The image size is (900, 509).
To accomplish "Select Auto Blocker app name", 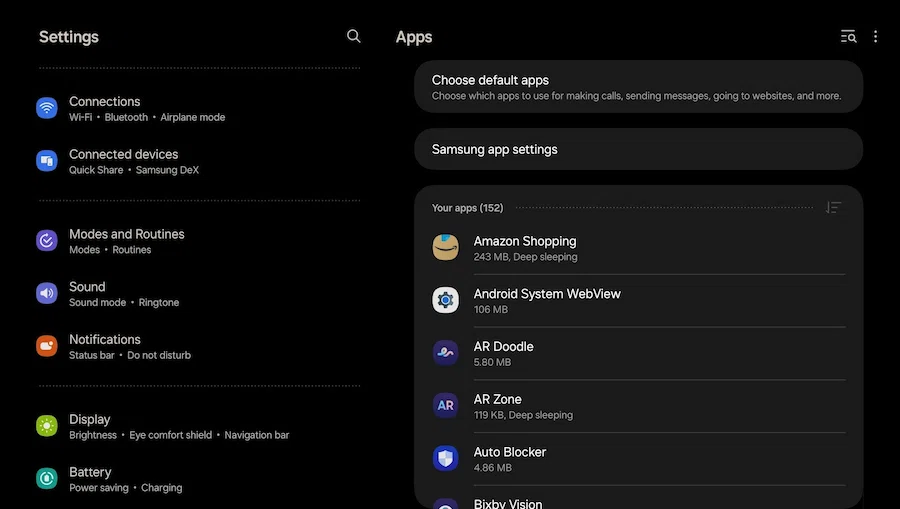I will pos(510,452).
